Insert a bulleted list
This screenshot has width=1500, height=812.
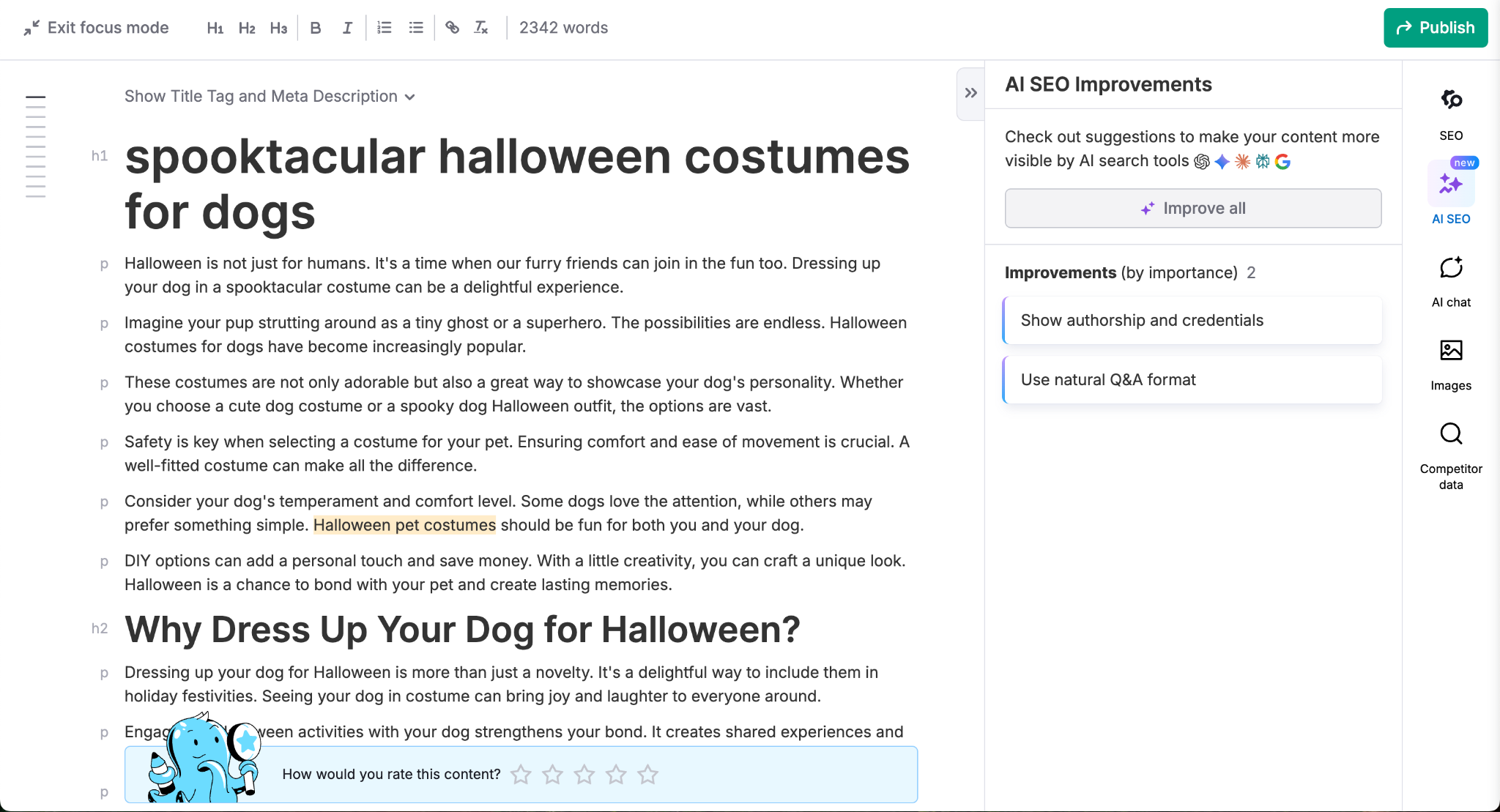pyautogui.click(x=415, y=27)
